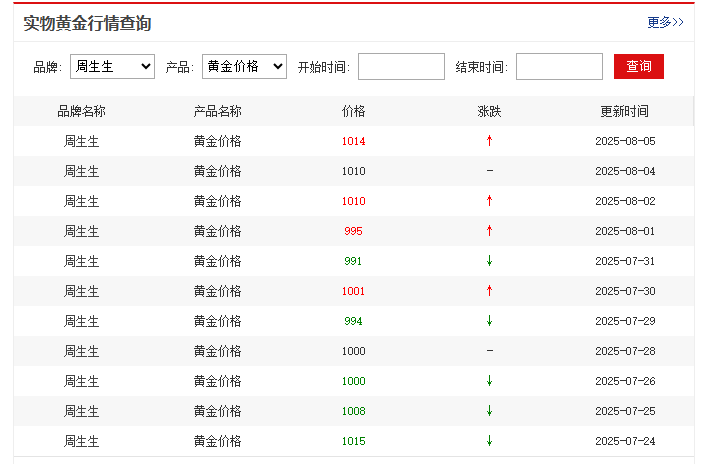Select the date 2025-08-01
The height and width of the screenshot is (464, 706).
(x=625, y=231)
